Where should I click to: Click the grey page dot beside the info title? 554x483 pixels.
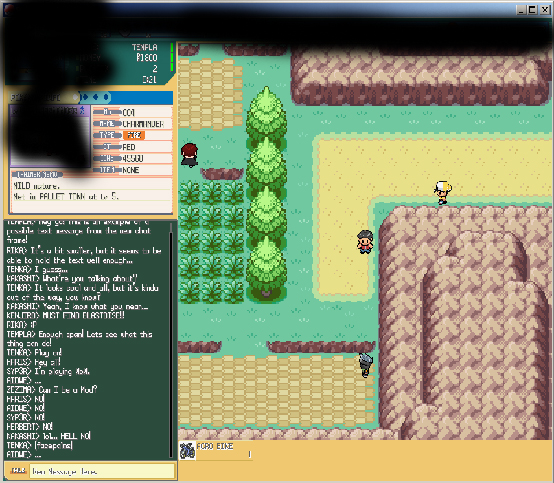point(75,97)
